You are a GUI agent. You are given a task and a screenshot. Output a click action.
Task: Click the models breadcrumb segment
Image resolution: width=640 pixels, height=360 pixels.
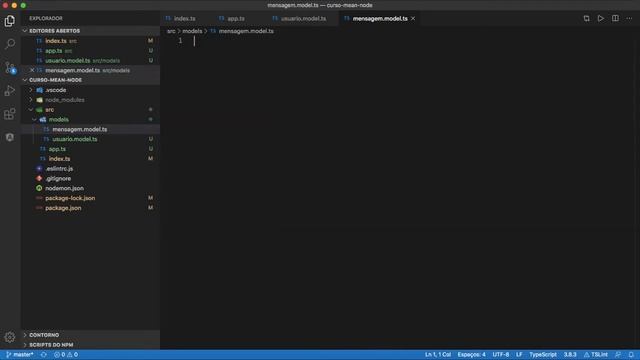tap(192, 31)
